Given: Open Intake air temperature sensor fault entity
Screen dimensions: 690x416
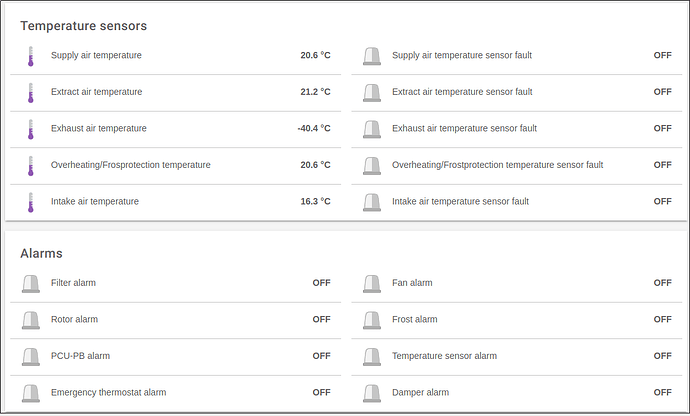Looking at the screenshot, I should [460, 202].
